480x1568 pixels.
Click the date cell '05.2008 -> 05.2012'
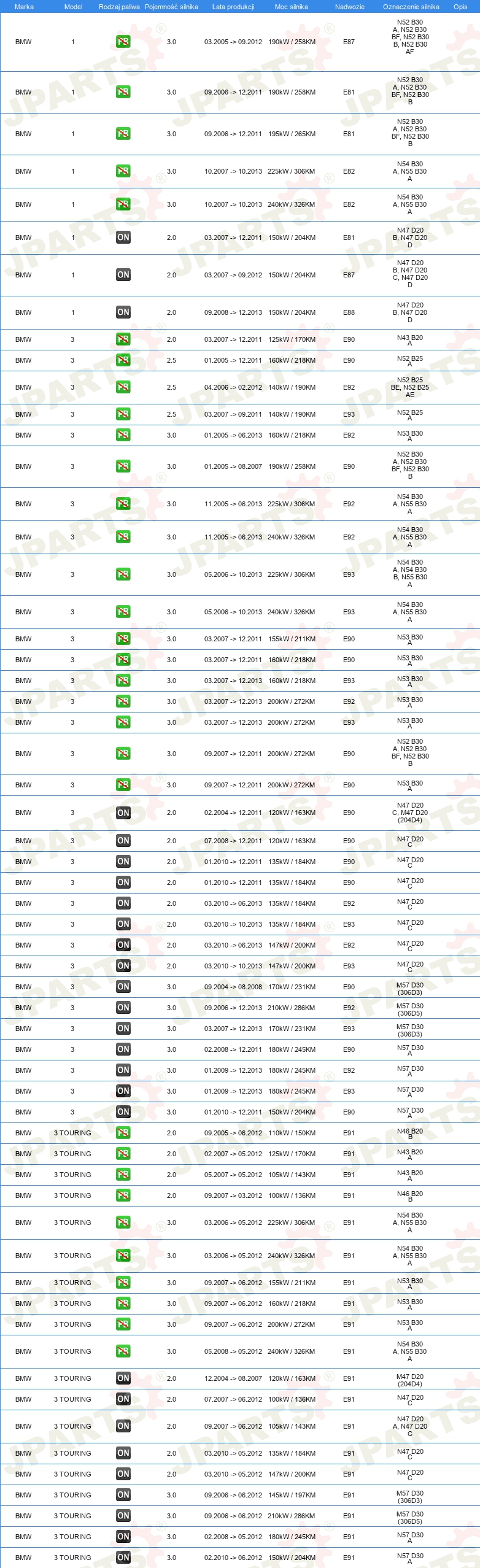(x=233, y=1351)
